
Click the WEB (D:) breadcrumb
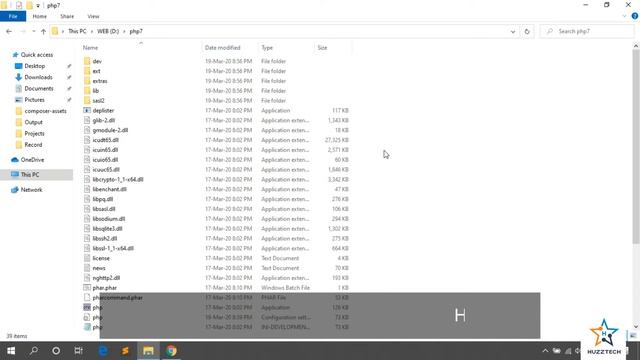click(x=108, y=31)
